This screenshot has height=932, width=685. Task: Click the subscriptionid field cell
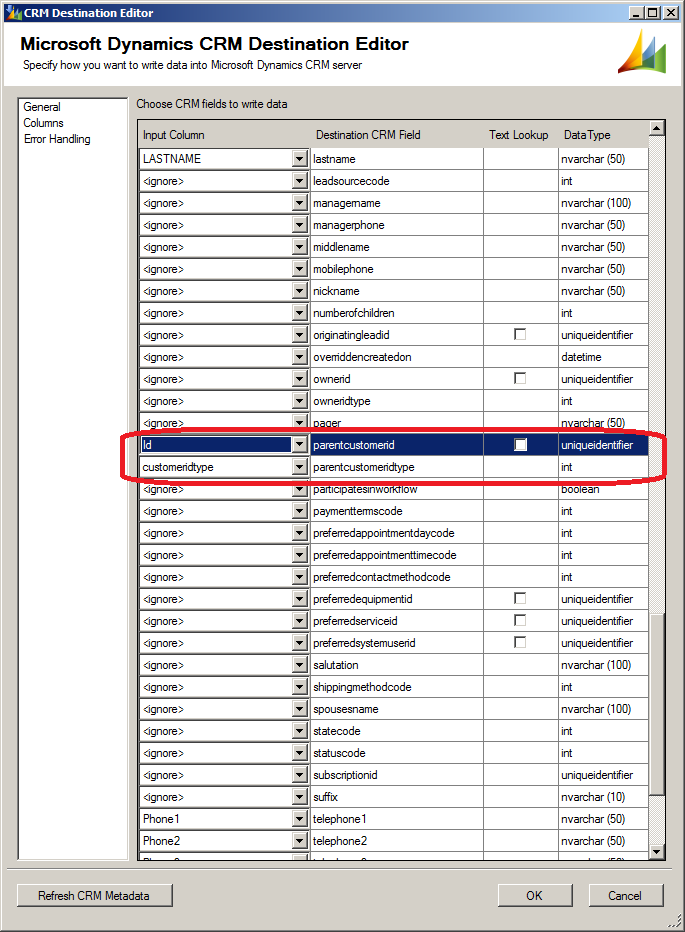(397, 774)
